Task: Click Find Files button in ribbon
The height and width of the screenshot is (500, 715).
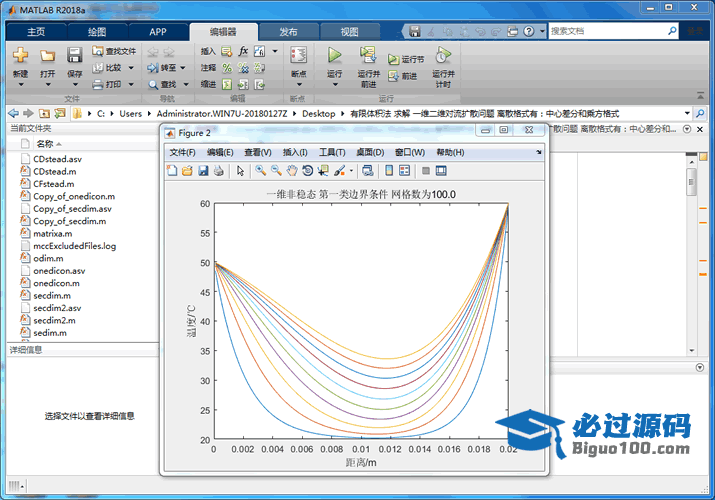Action: coord(114,51)
